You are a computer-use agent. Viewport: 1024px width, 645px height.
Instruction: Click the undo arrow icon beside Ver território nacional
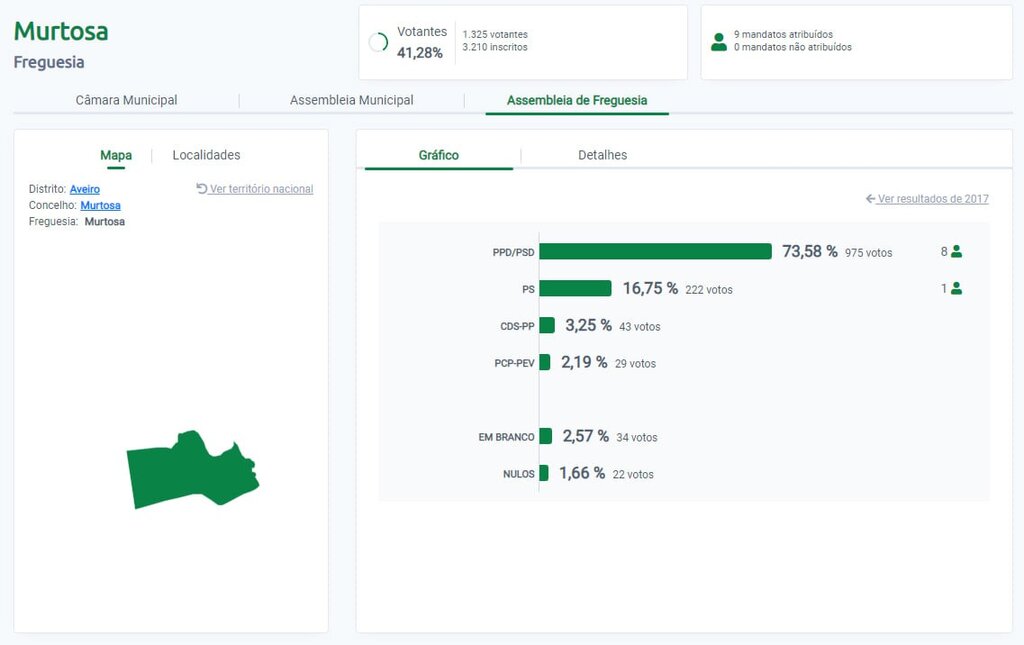coord(202,189)
